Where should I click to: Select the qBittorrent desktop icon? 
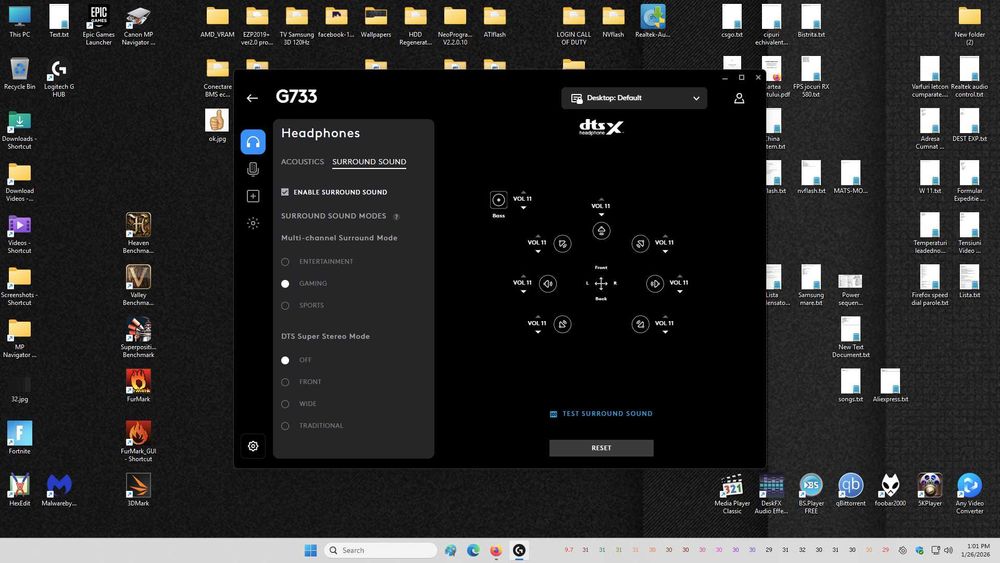coord(850,490)
